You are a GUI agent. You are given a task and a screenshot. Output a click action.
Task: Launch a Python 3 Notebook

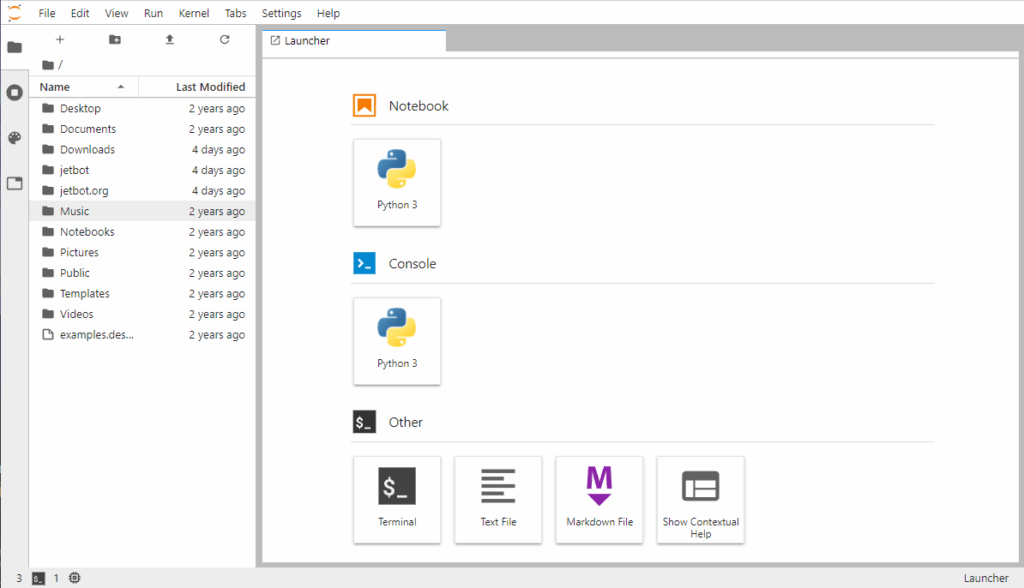point(397,182)
